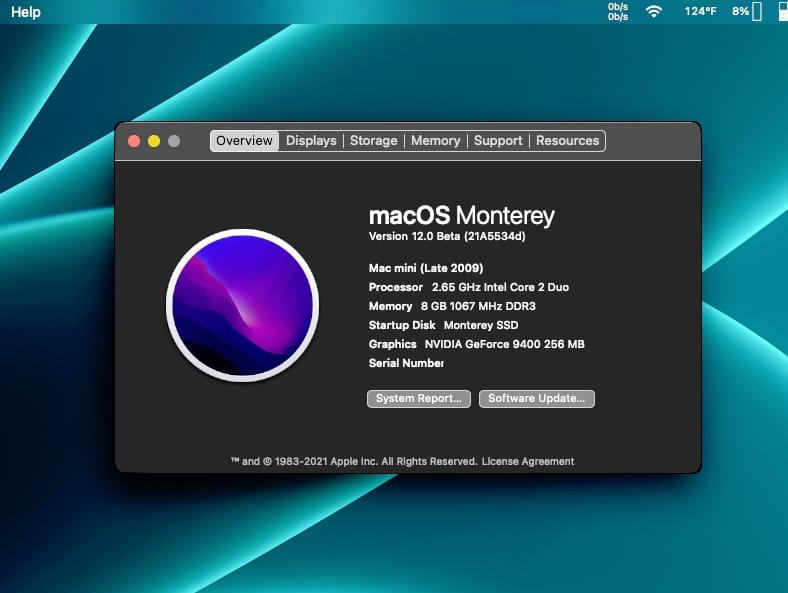788x593 pixels.
Task: Click the grey disabled zoom window button
Action: pyautogui.click(x=174, y=141)
